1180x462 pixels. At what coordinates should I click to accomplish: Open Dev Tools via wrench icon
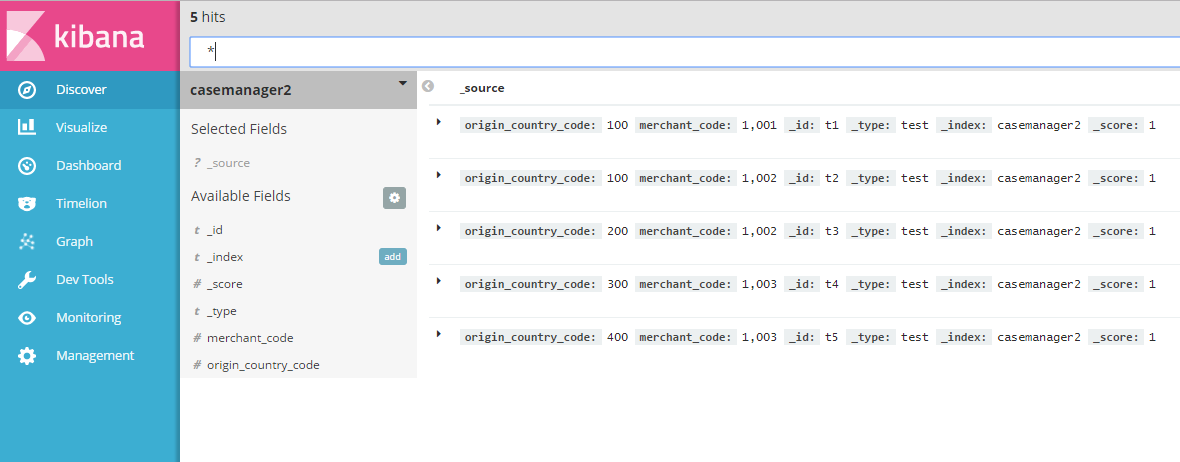(x=27, y=280)
